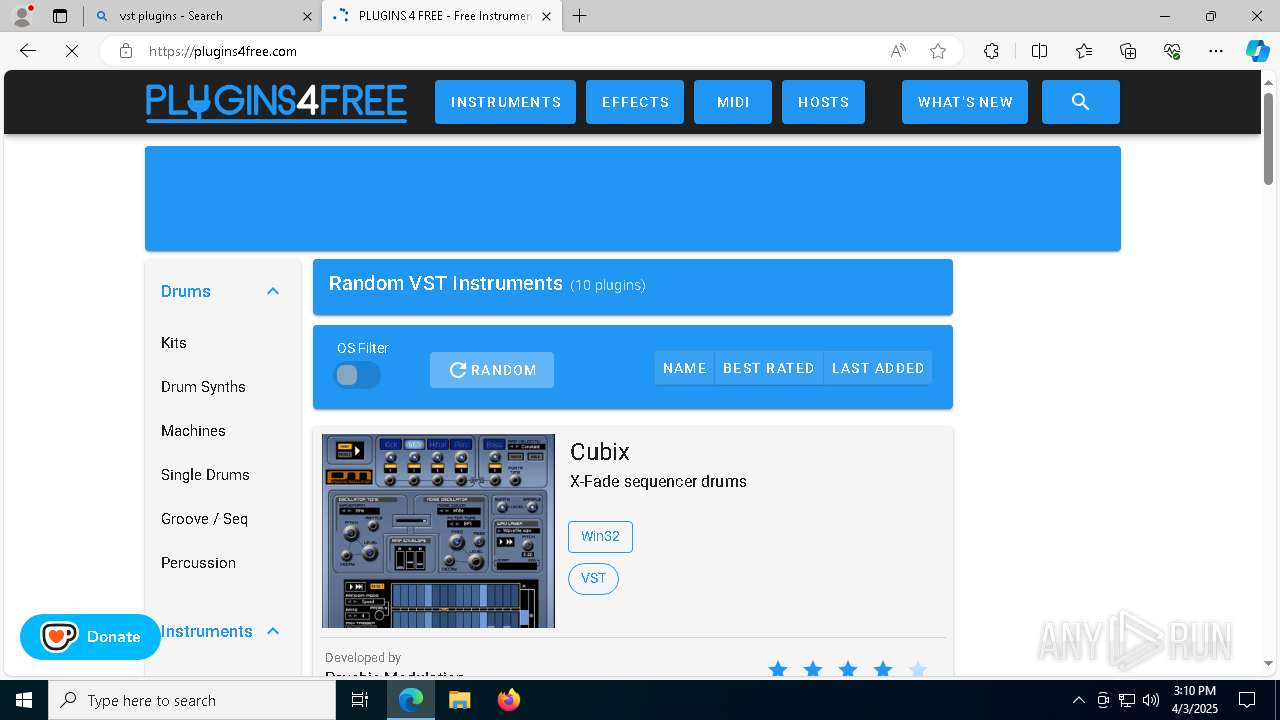Open the EFFECTS menu
1280x720 pixels.
(635, 102)
